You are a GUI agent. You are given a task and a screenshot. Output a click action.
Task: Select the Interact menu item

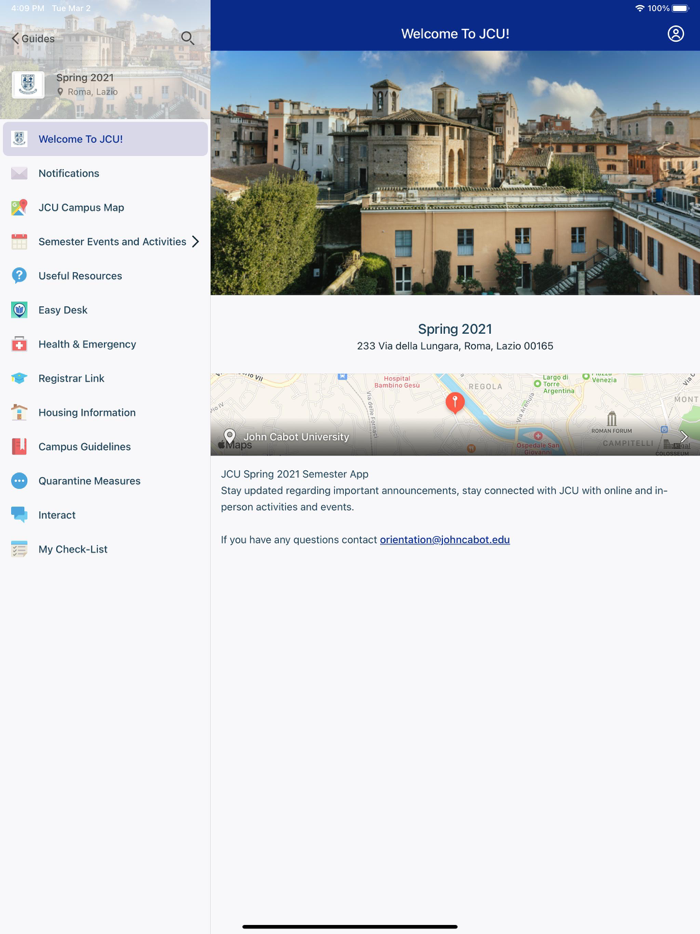[57, 515]
